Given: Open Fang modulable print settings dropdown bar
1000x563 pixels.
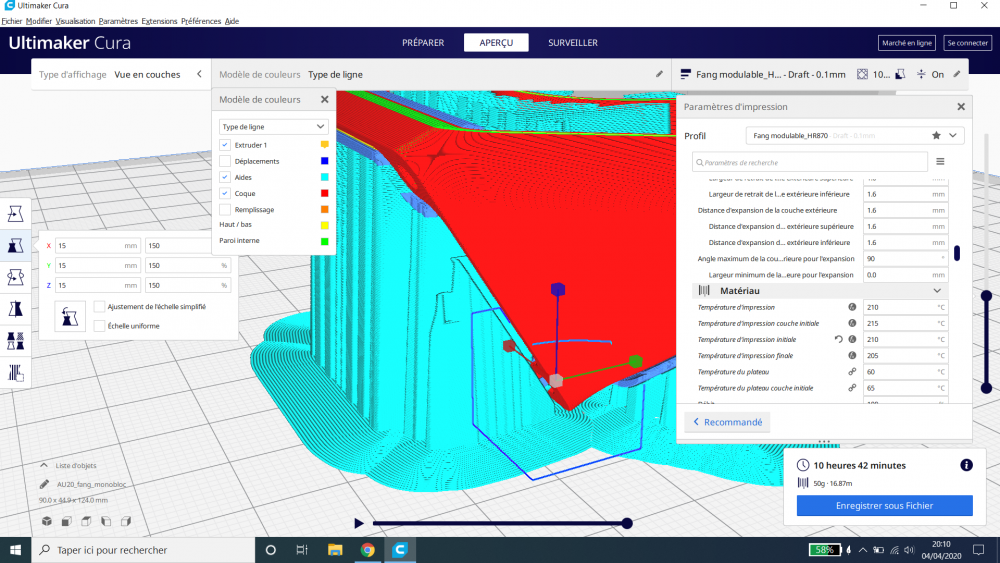Looking at the screenshot, I should 820,74.
